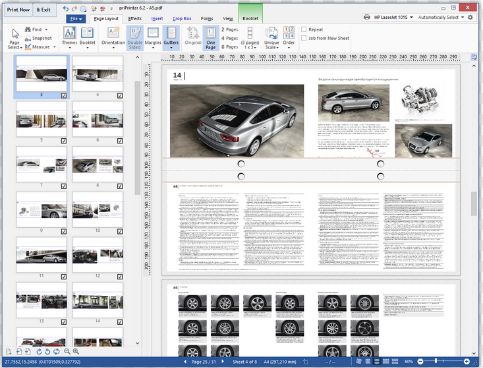Viewport: 483px width, 368px height.
Task: Open the Automatically Select tray dropdown
Action: click(463, 17)
